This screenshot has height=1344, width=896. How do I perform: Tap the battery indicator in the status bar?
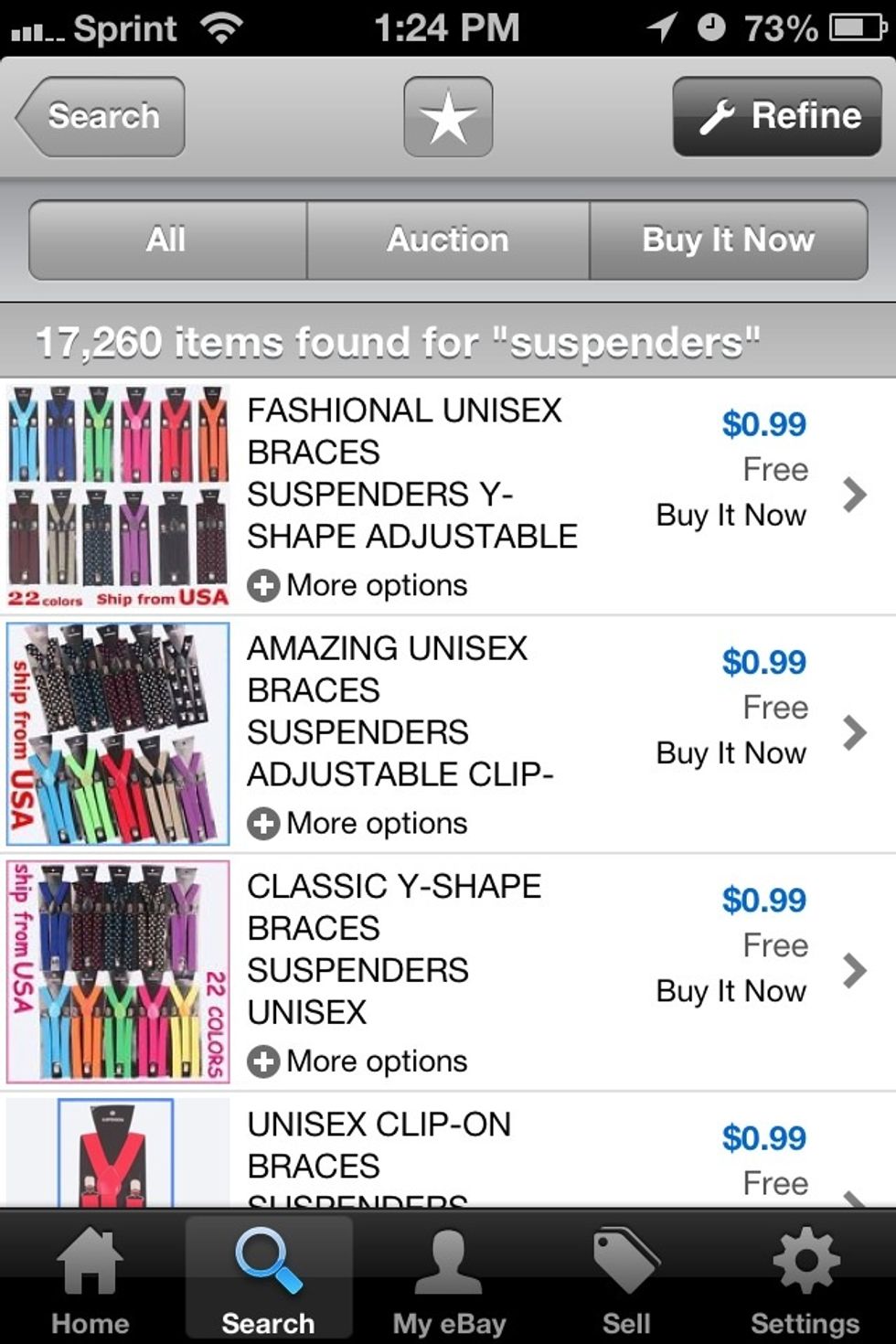[848, 27]
